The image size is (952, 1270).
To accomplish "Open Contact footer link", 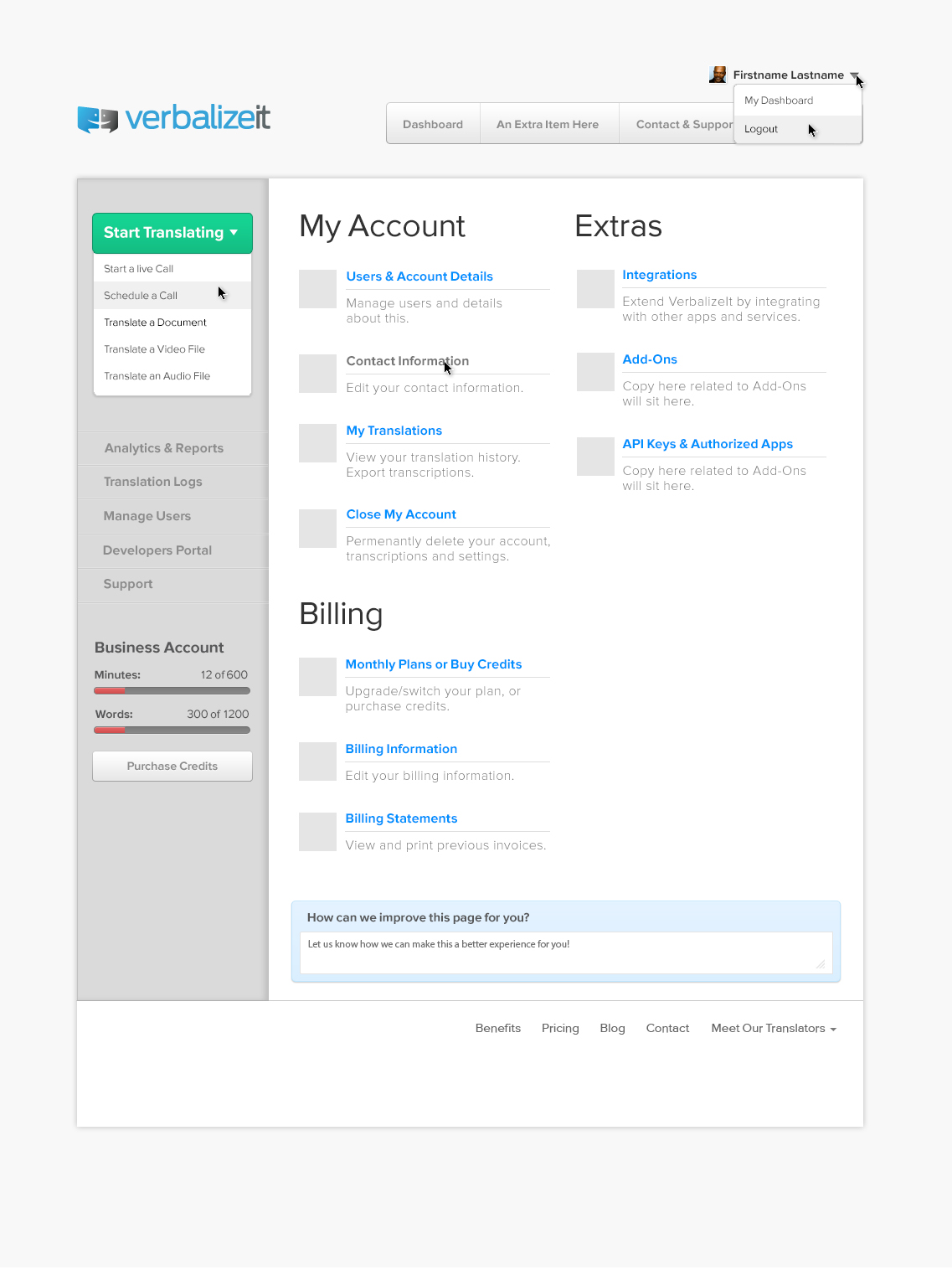I will pyautogui.click(x=667, y=1029).
